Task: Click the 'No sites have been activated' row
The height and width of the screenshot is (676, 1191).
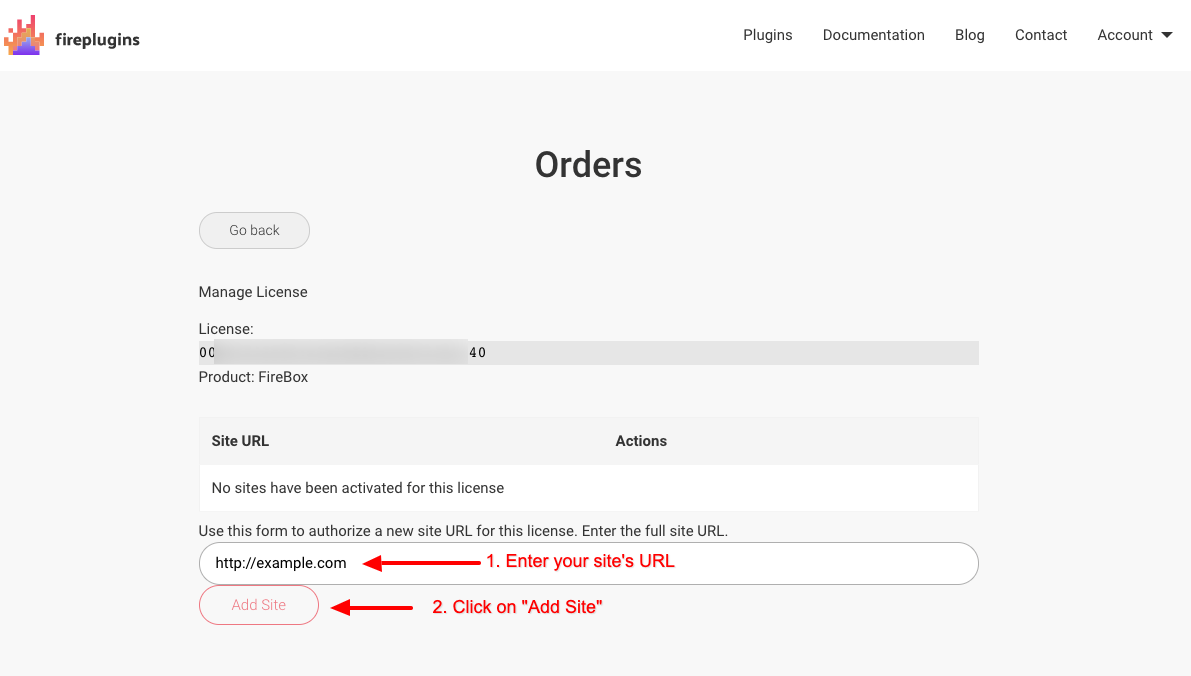Action: 589,488
